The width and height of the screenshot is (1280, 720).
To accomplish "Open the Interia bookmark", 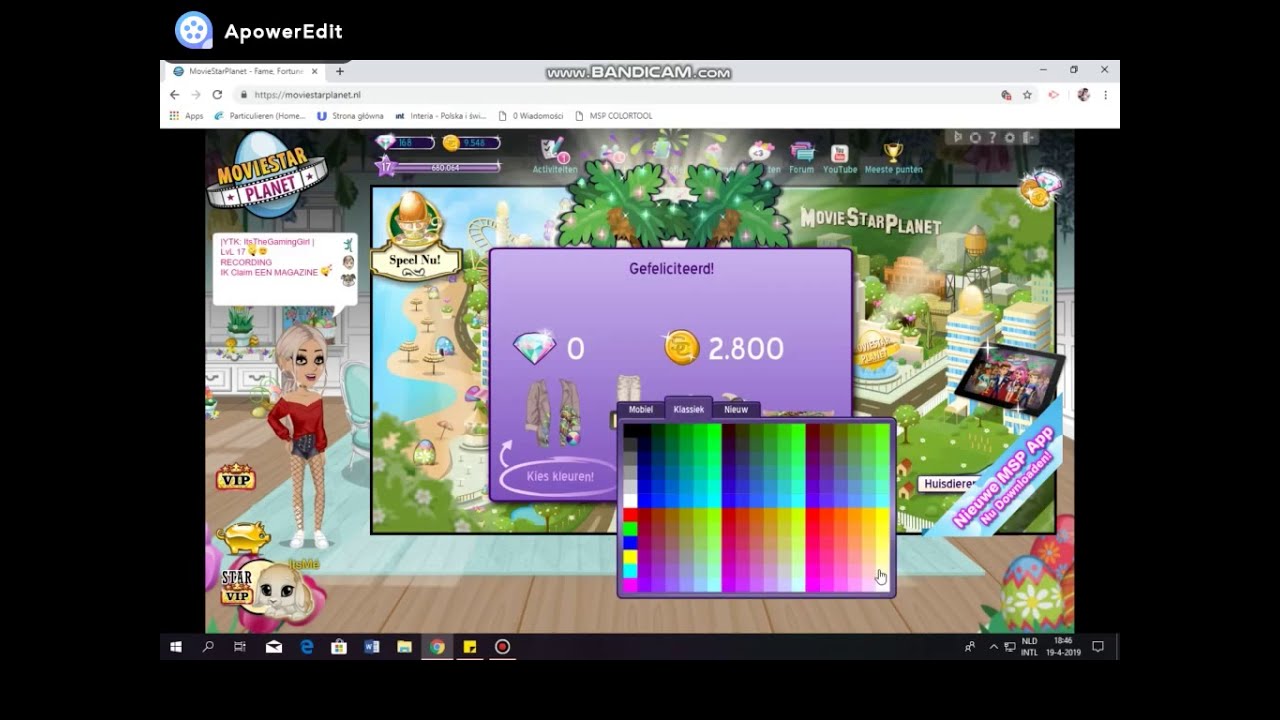I will click(441, 116).
